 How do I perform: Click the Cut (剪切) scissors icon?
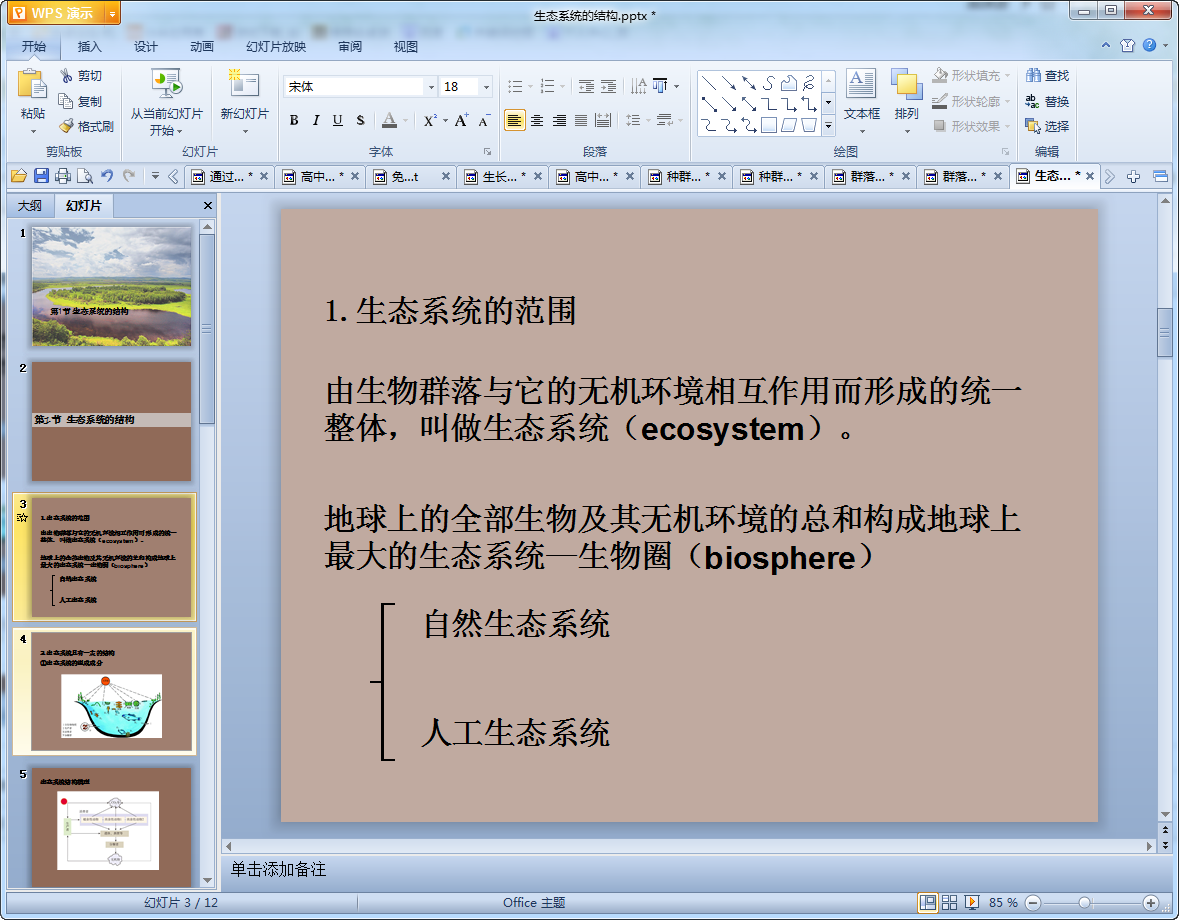66,75
